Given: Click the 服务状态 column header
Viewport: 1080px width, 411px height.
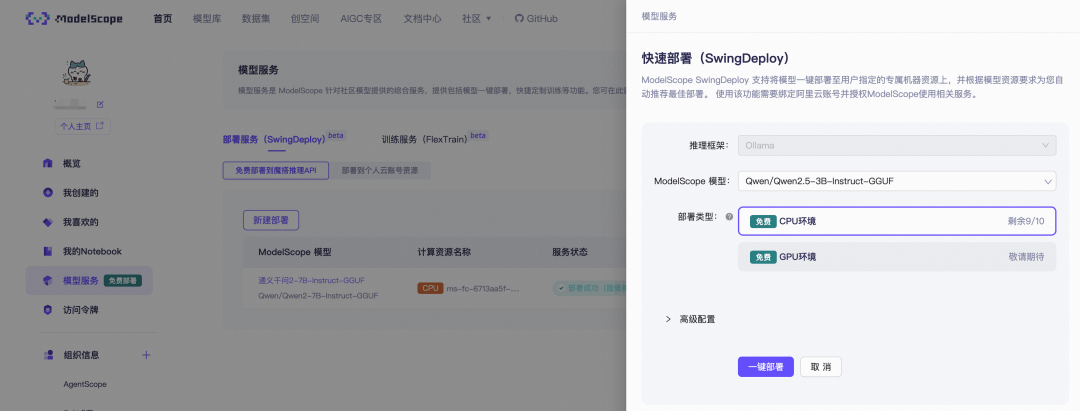Looking at the screenshot, I should [x=570, y=252].
